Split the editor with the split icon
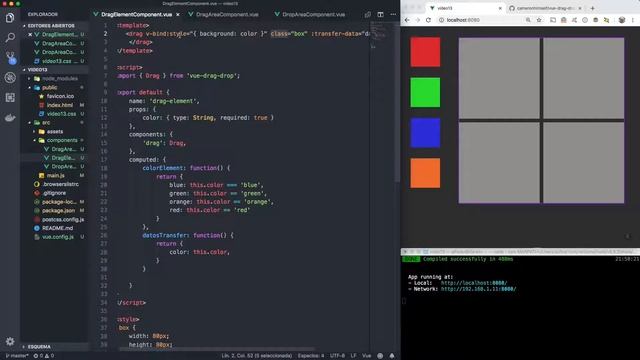Image resolution: width=640 pixels, height=360 pixels. point(380,14)
